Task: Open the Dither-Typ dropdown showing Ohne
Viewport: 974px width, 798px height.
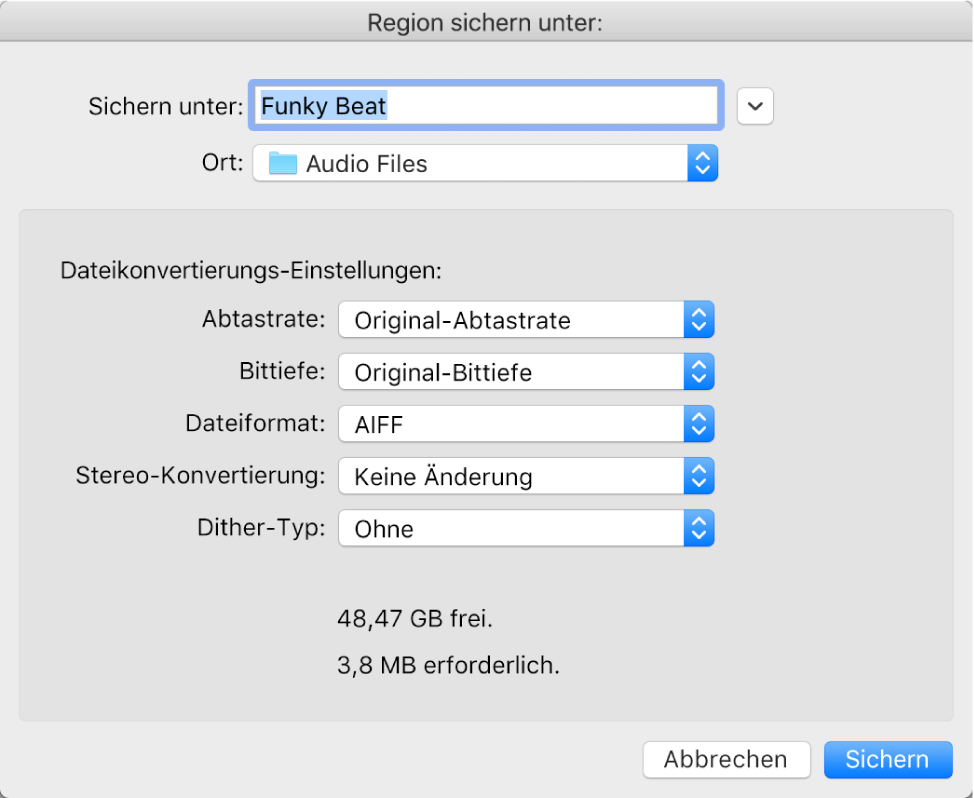Action: [x=525, y=528]
